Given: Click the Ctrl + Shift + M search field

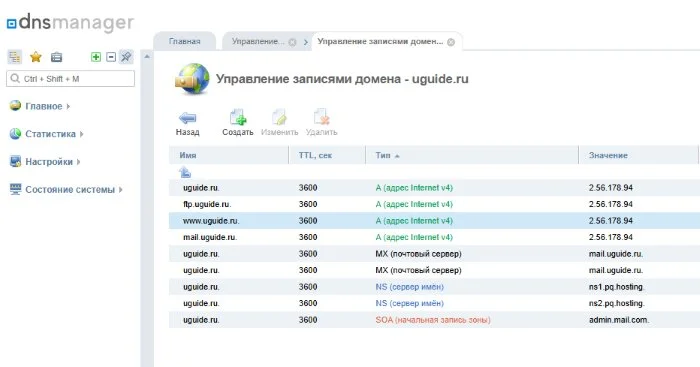Looking at the screenshot, I should tap(71, 79).
